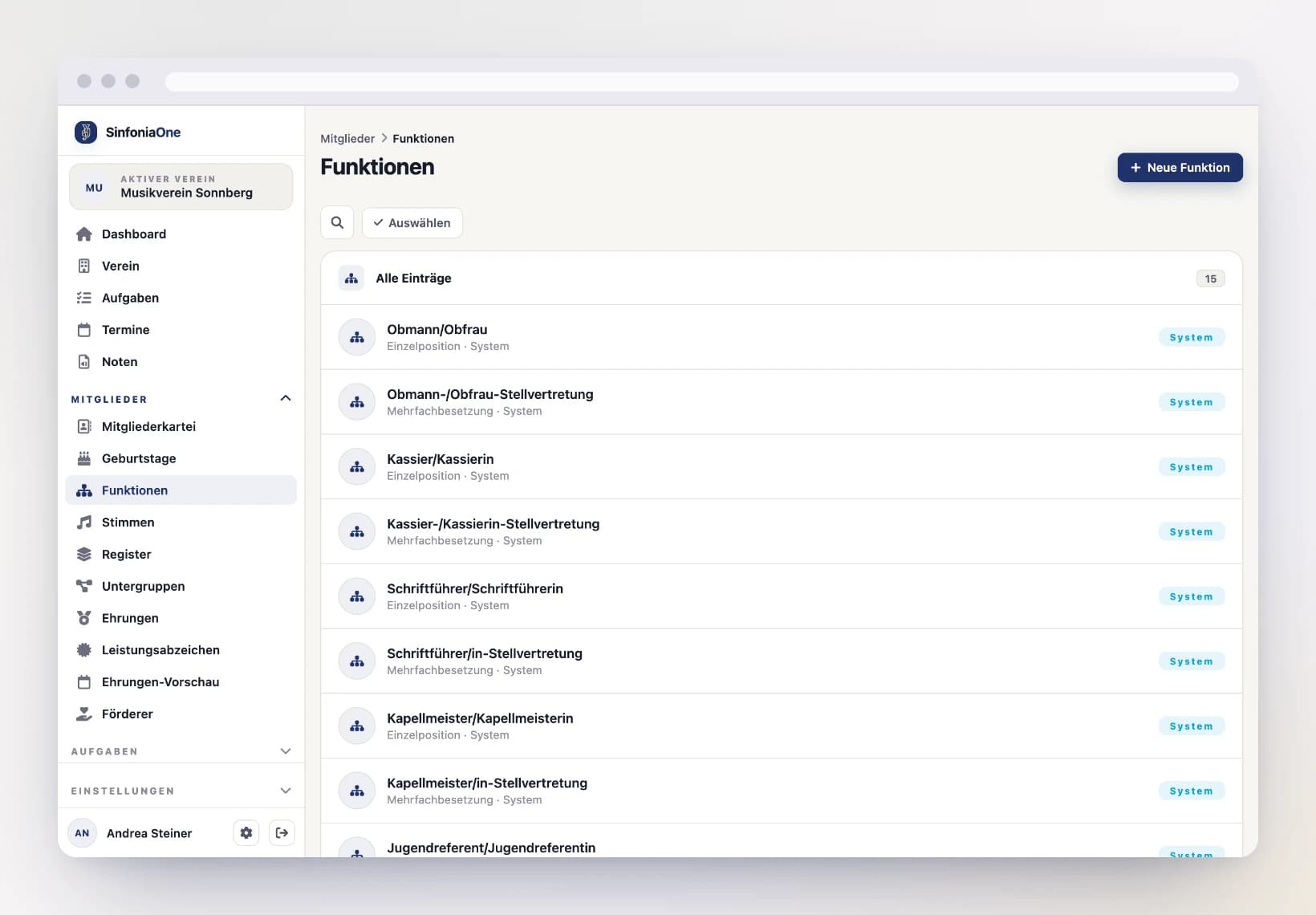This screenshot has height=915, width=1316.
Task: Click the Register layers icon
Action: click(84, 555)
